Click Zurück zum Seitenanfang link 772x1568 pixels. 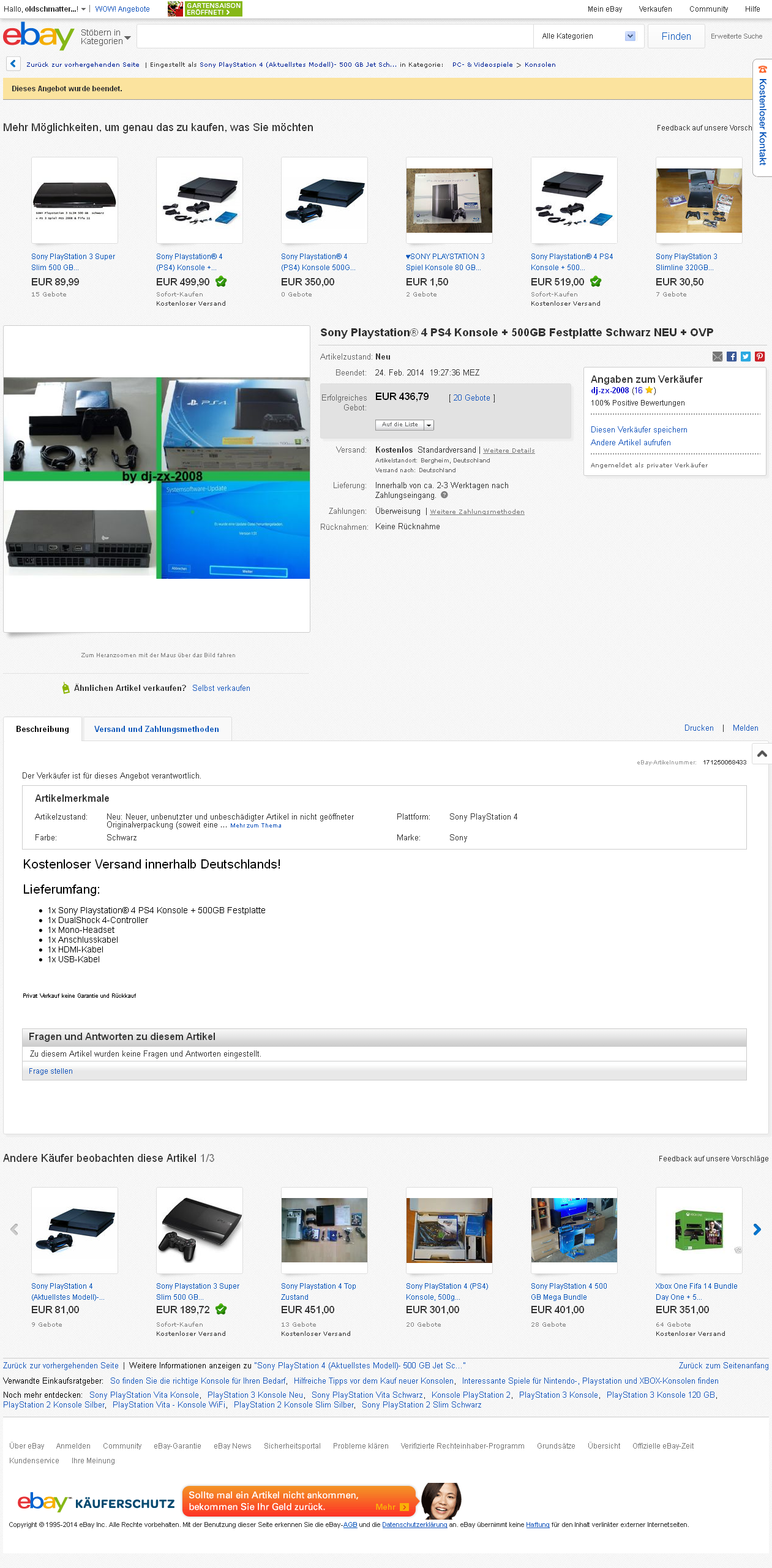723,1365
